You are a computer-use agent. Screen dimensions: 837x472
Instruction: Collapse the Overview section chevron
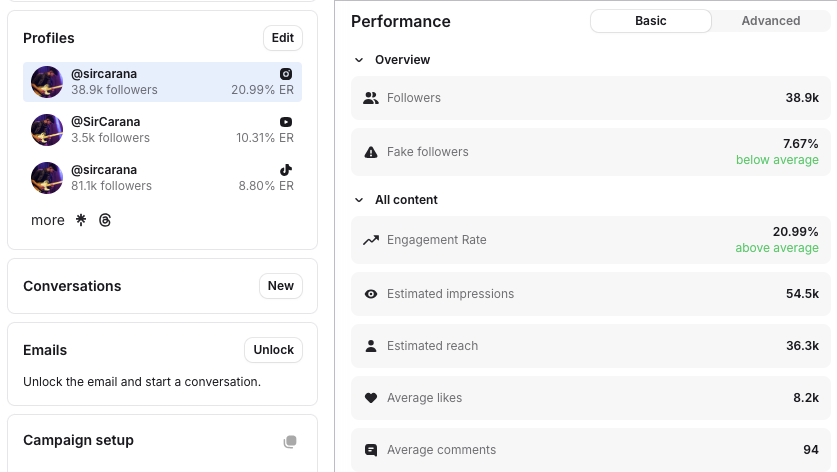(x=359, y=60)
